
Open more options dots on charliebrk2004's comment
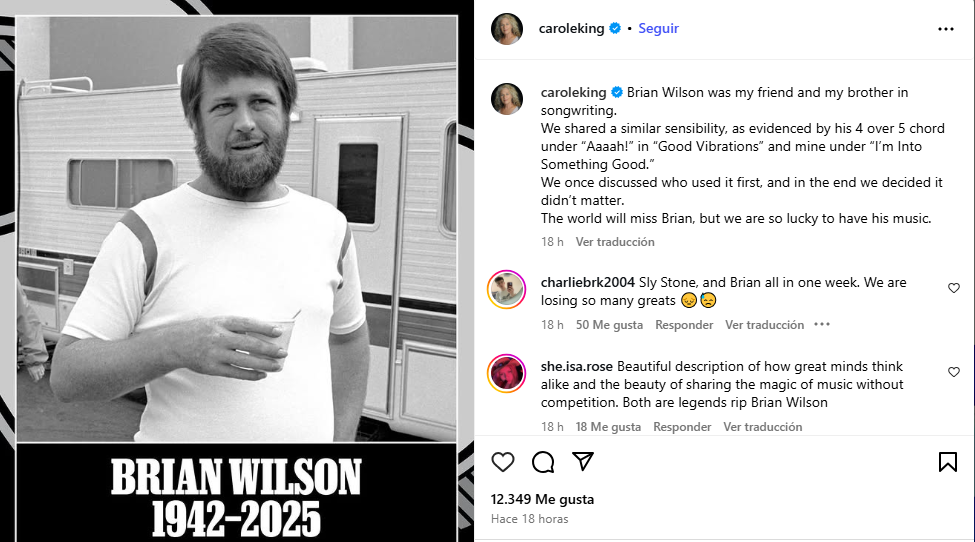pos(822,324)
